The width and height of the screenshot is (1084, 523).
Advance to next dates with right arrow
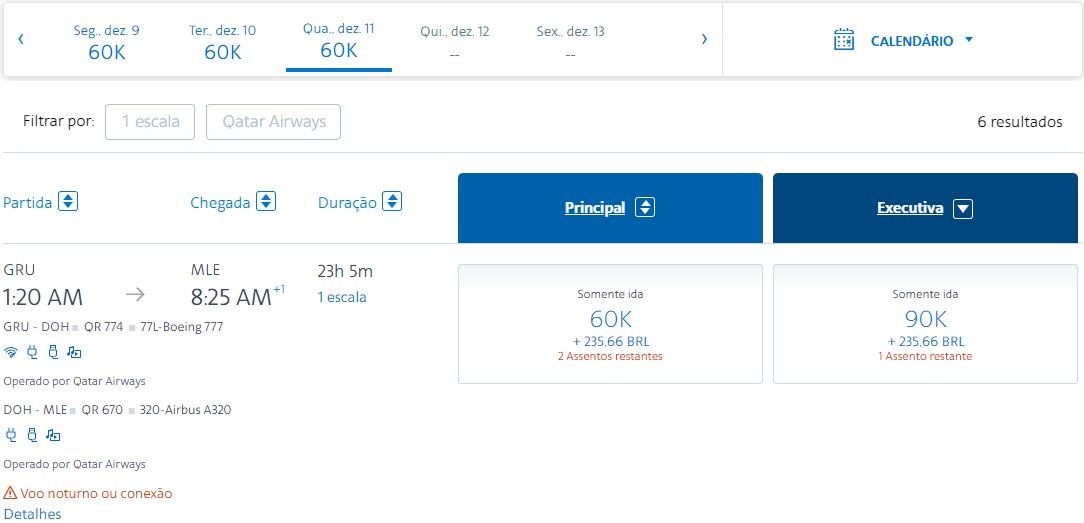(704, 40)
